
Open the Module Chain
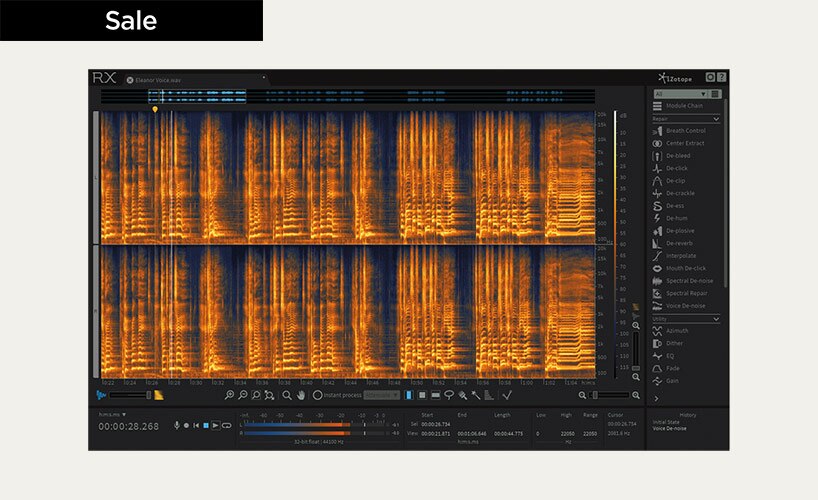678,106
